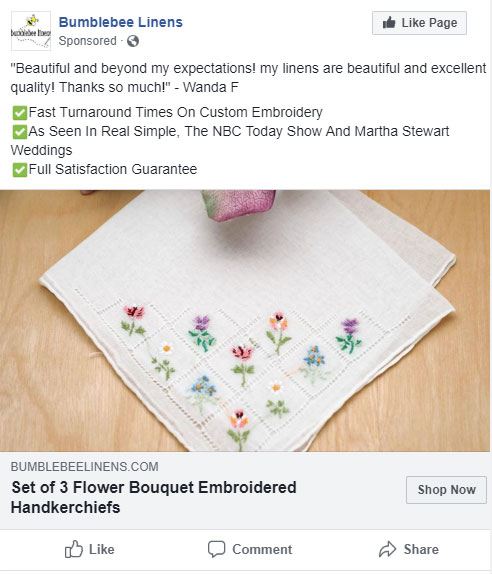Image resolution: width=492 pixels, height=574 pixels.
Task: Click the Like thumbs-up outline icon
Action: pos(74,549)
